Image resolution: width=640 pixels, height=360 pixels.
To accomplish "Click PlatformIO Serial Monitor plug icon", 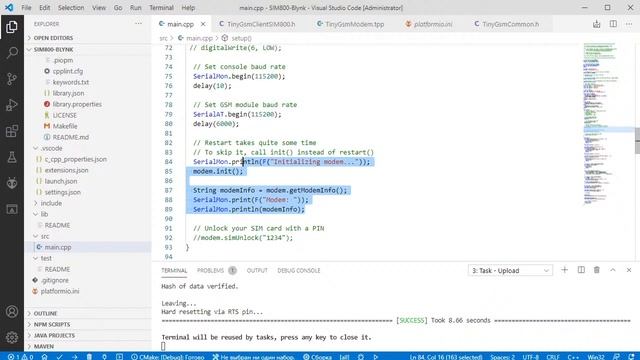I will [104, 357].
